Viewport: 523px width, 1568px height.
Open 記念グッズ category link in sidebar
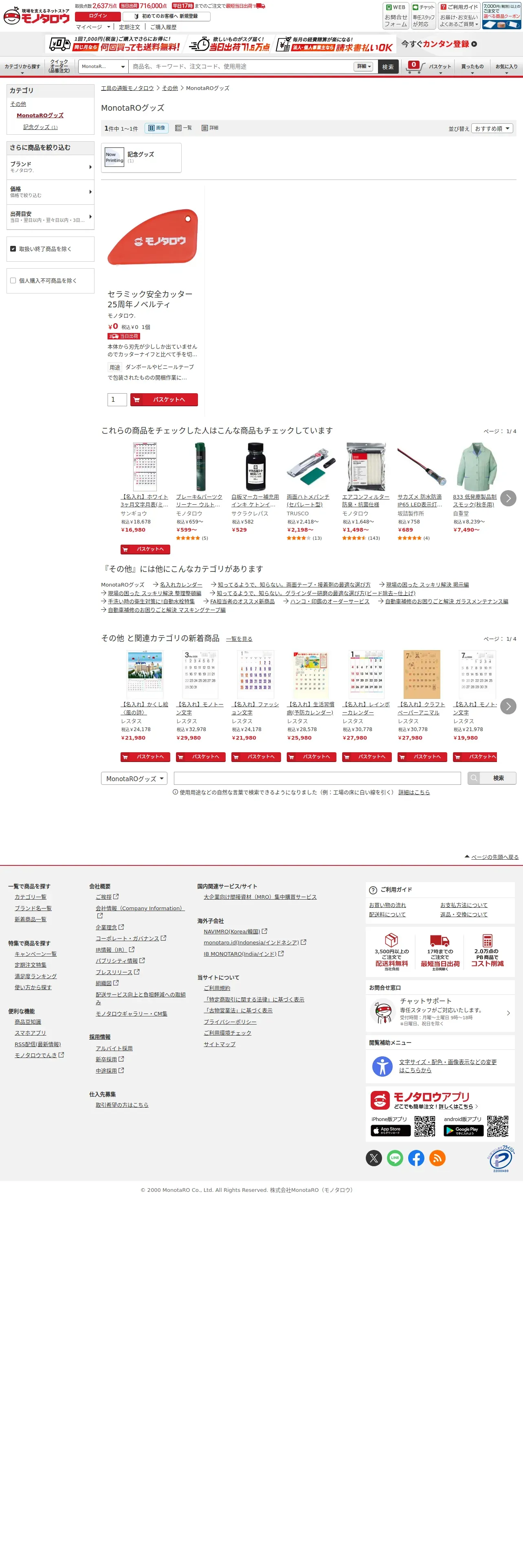click(x=40, y=127)
